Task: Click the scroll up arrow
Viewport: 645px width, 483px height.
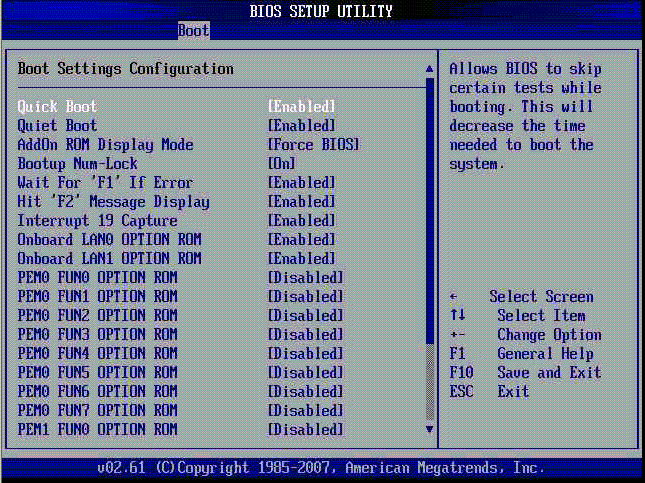Action: click(429, 69)
